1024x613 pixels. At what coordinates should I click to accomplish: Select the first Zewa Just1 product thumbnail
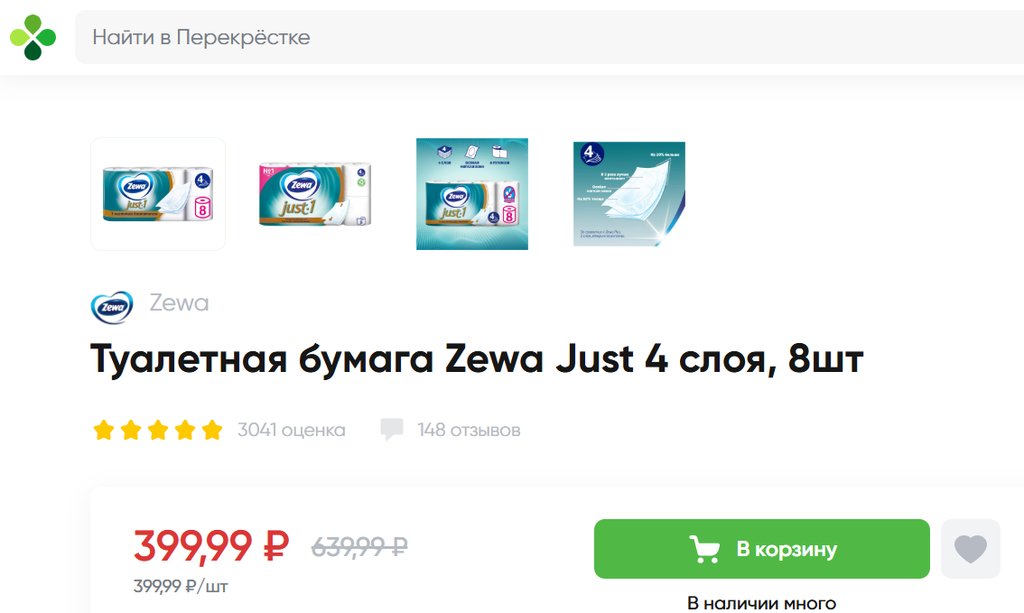[x=158, y=194]
